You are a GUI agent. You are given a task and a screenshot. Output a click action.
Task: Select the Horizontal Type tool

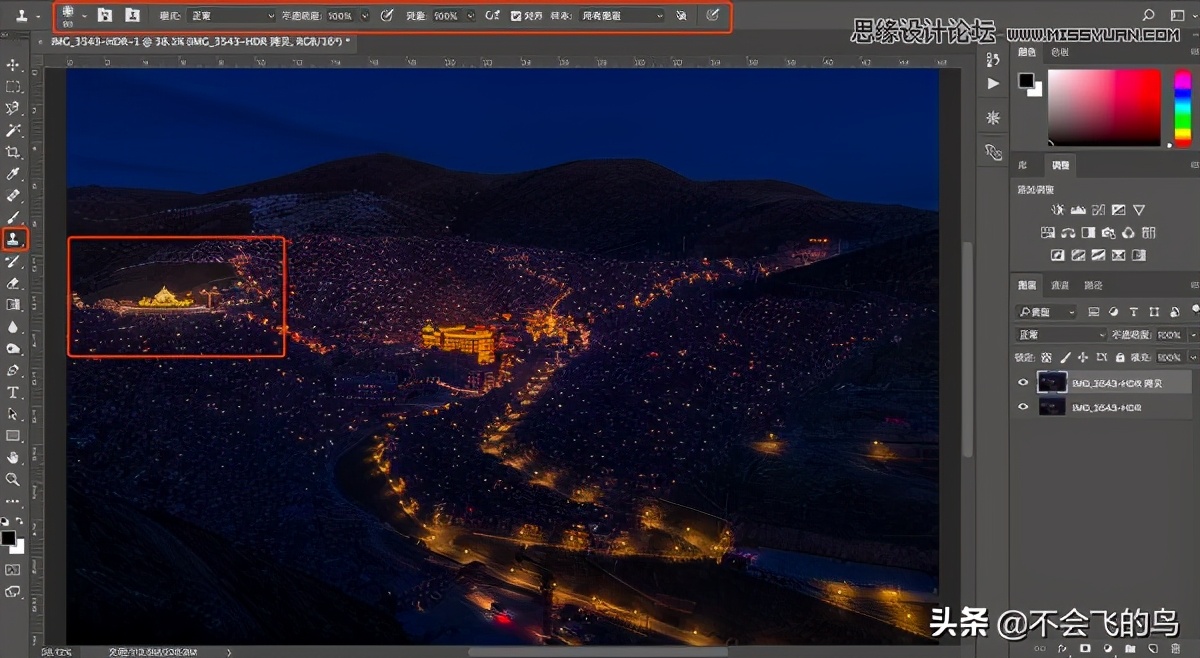[14, 394]
